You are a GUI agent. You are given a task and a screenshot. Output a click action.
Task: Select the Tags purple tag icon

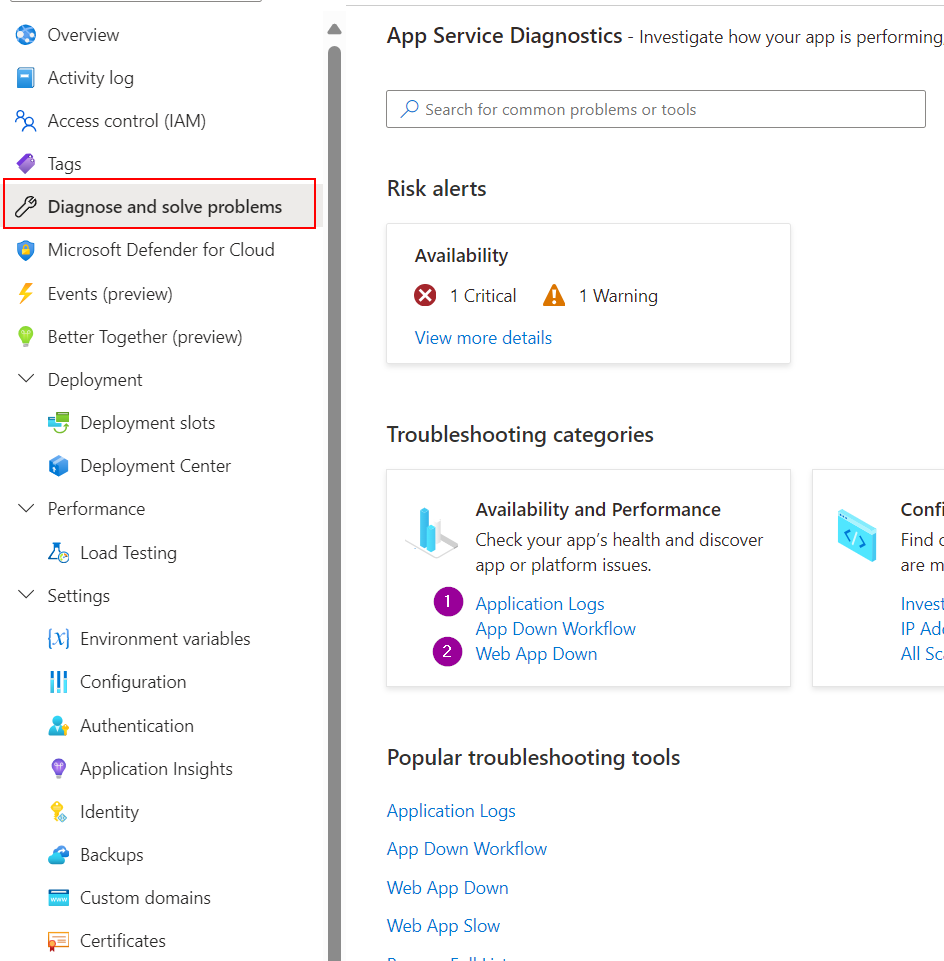click(x=26, y=164)
